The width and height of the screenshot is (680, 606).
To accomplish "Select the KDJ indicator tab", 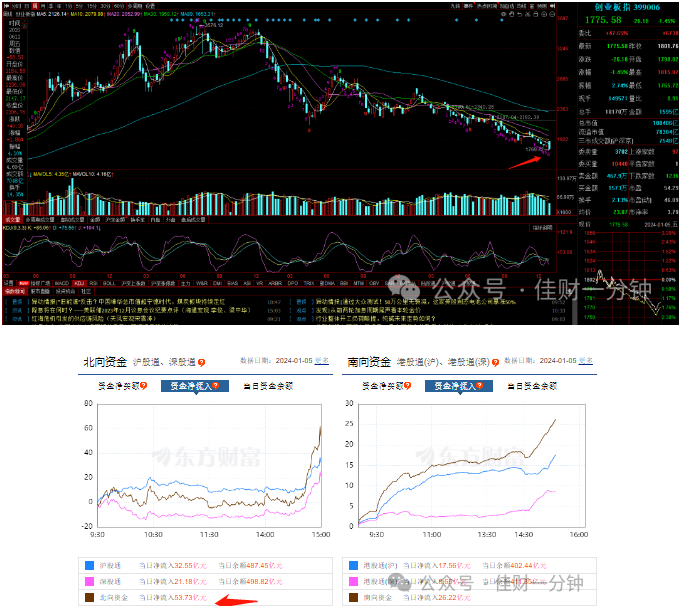I will [79, 283].
